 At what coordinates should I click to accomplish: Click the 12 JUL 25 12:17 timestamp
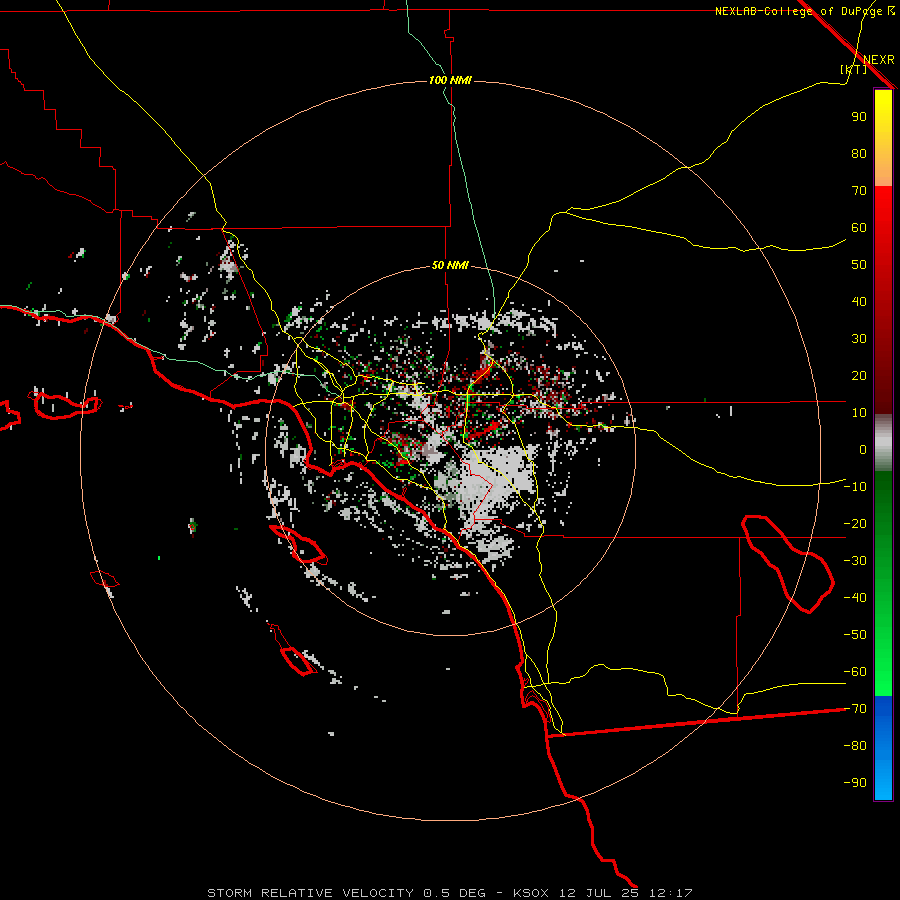tap(626, 893)
